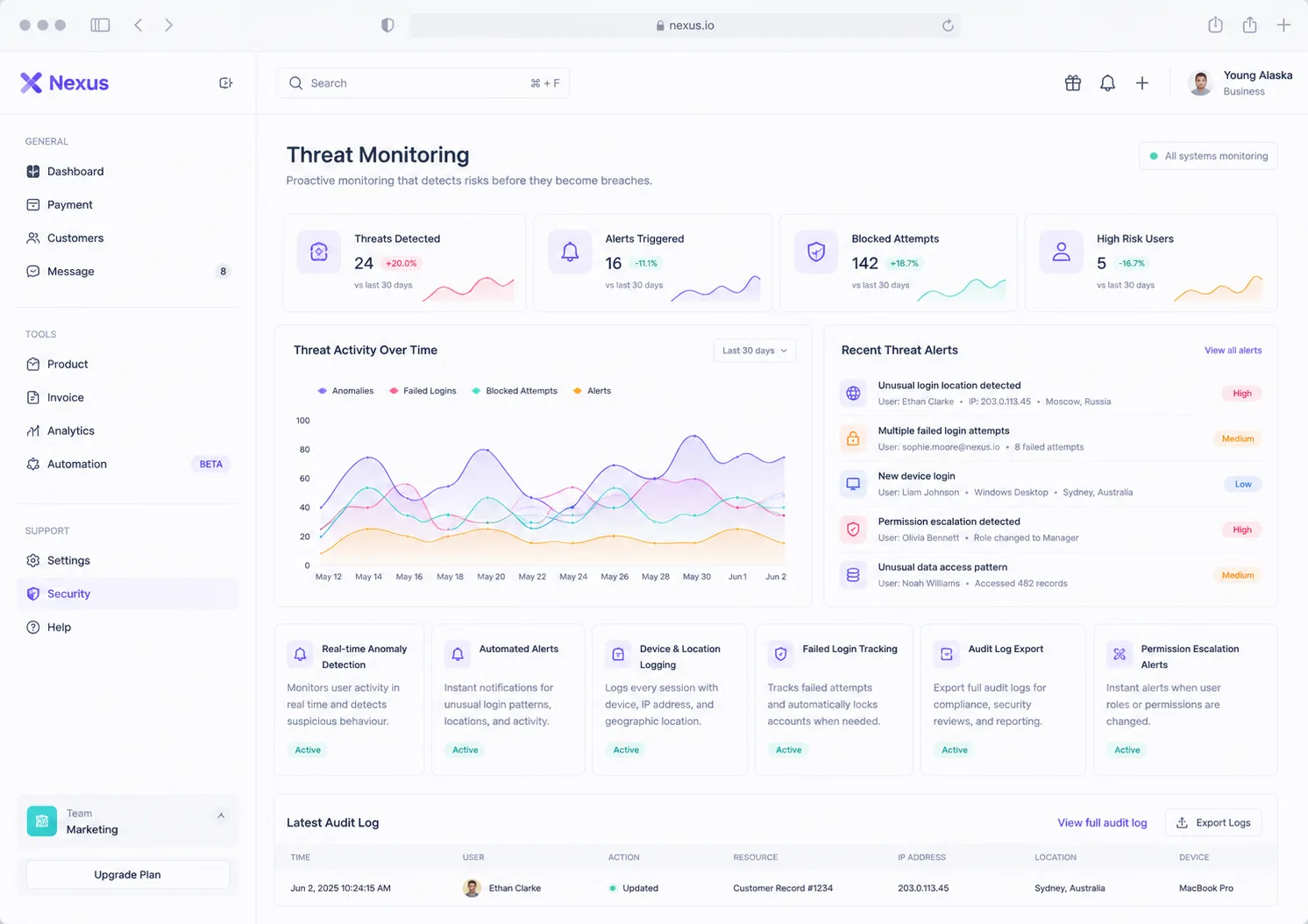This screenshot has width=1308, height=924.
Task: Click the Ethan Clarke avatar in audit log
Action: [472, 888]
